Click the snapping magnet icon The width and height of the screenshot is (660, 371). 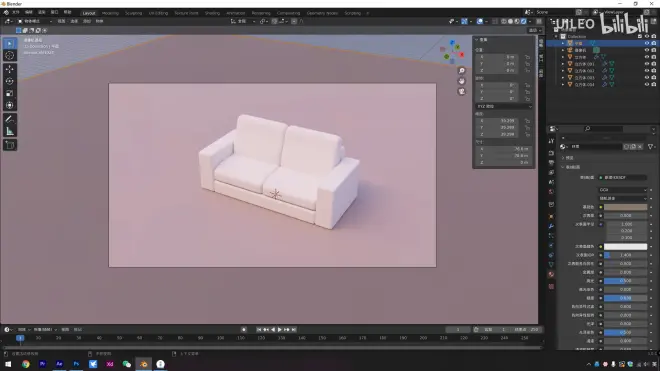275,21
